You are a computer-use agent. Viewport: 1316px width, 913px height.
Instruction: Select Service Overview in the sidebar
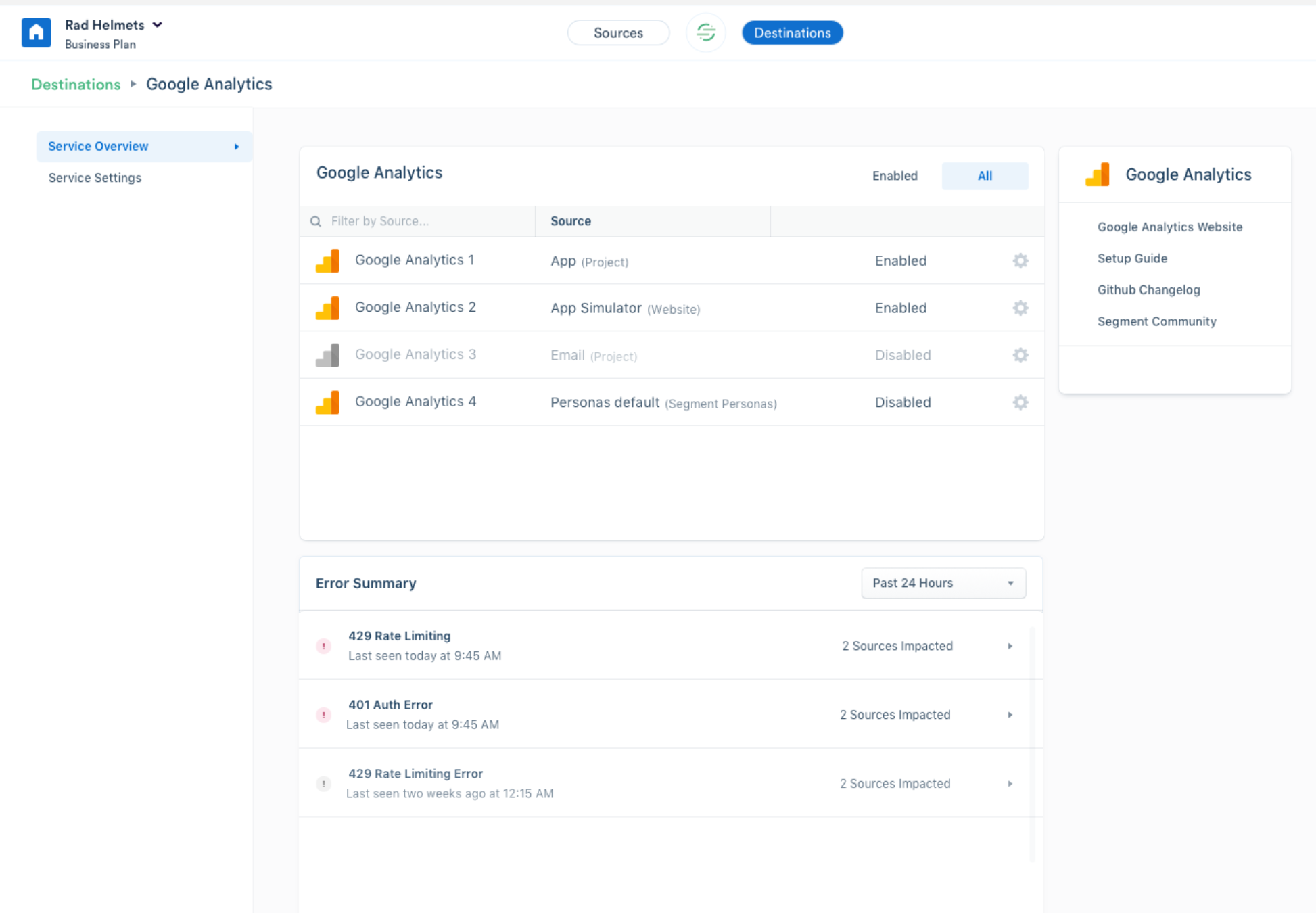pos(144,147)
